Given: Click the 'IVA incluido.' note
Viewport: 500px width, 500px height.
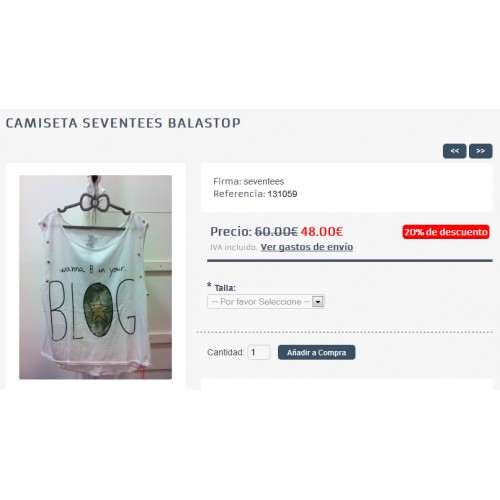Looking at the screenshot, I should tap(234, 247).
